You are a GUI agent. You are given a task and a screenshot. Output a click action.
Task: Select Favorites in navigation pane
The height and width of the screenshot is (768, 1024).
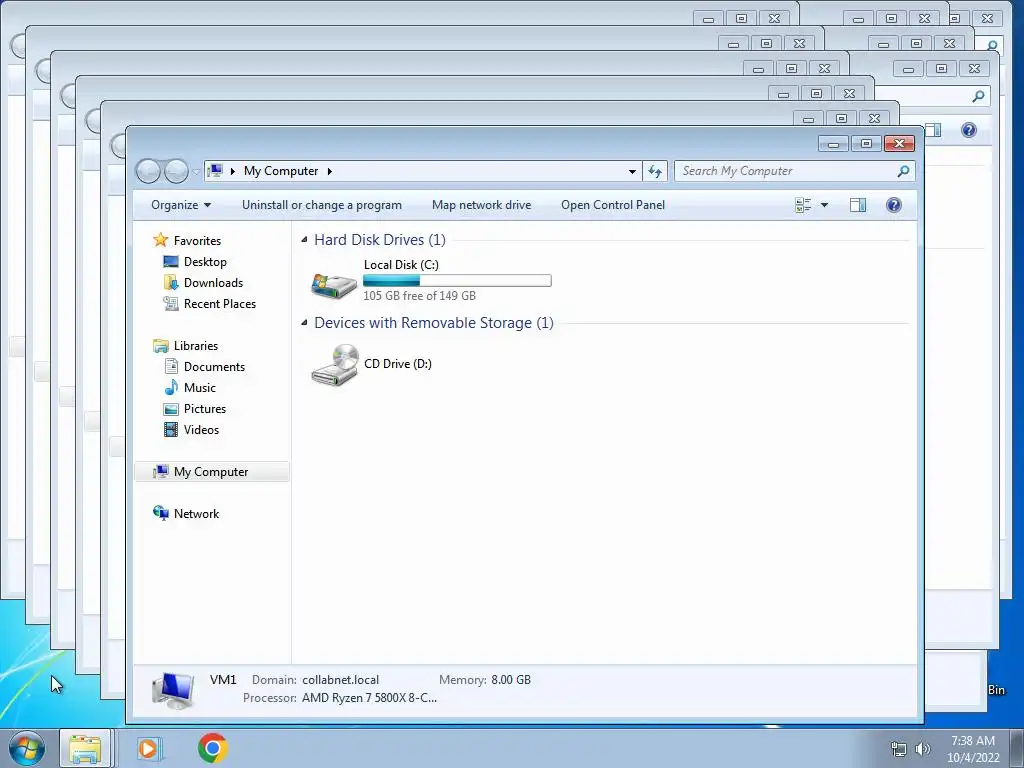[x=197, y=240]
